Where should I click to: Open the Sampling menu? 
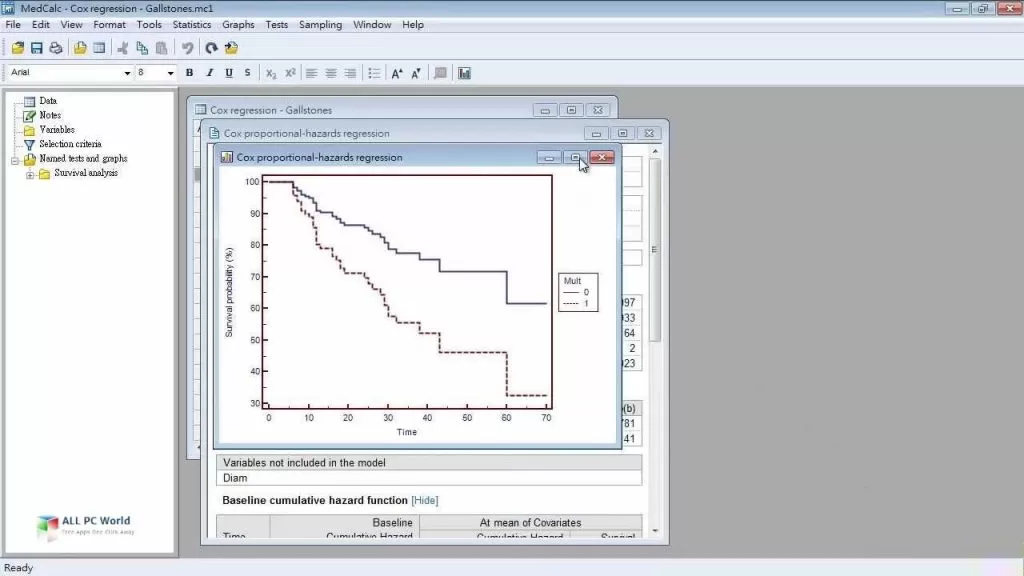coord(320,25)
